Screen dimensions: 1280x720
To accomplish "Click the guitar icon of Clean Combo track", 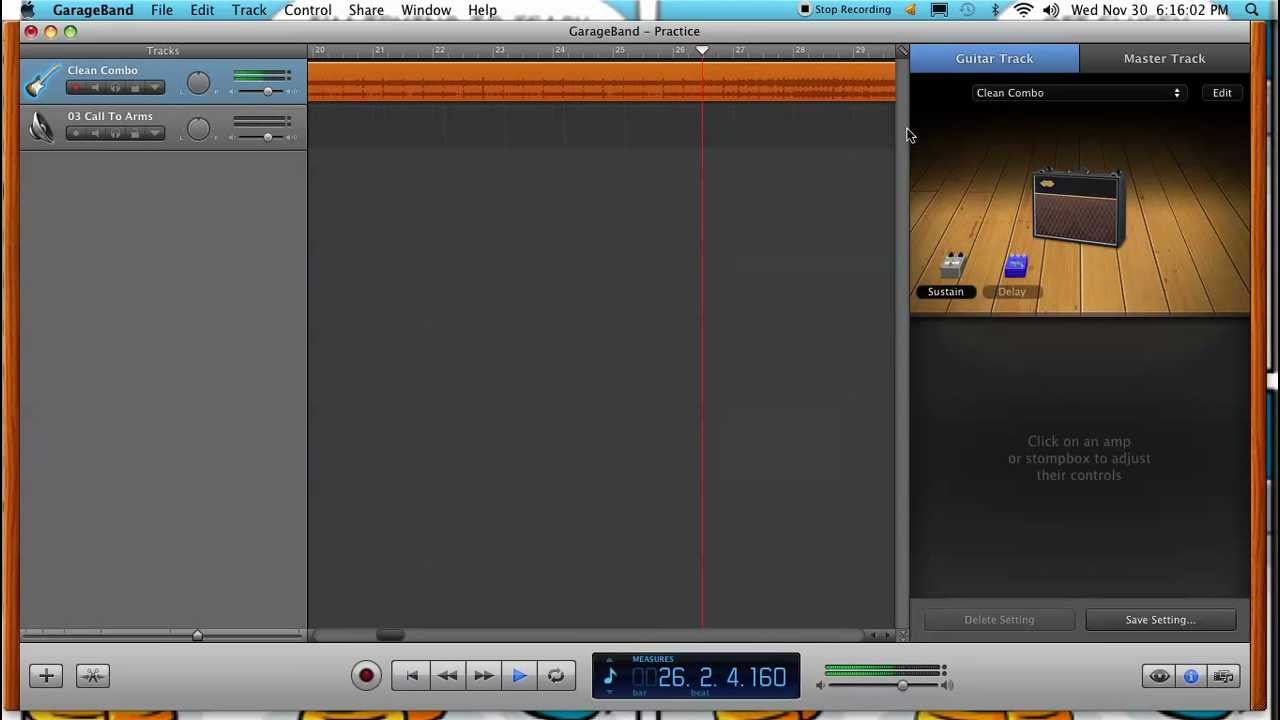I will point(42,81).
